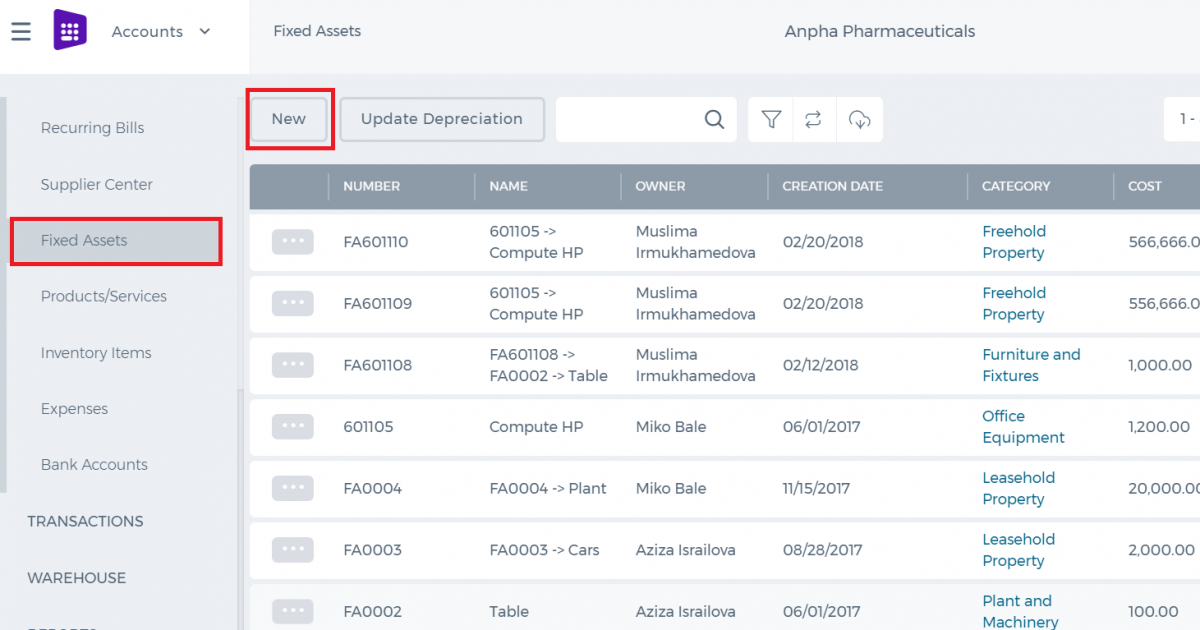Open Leasehold Property link for FA0004
The image size is (1200, 630).
1018,489
